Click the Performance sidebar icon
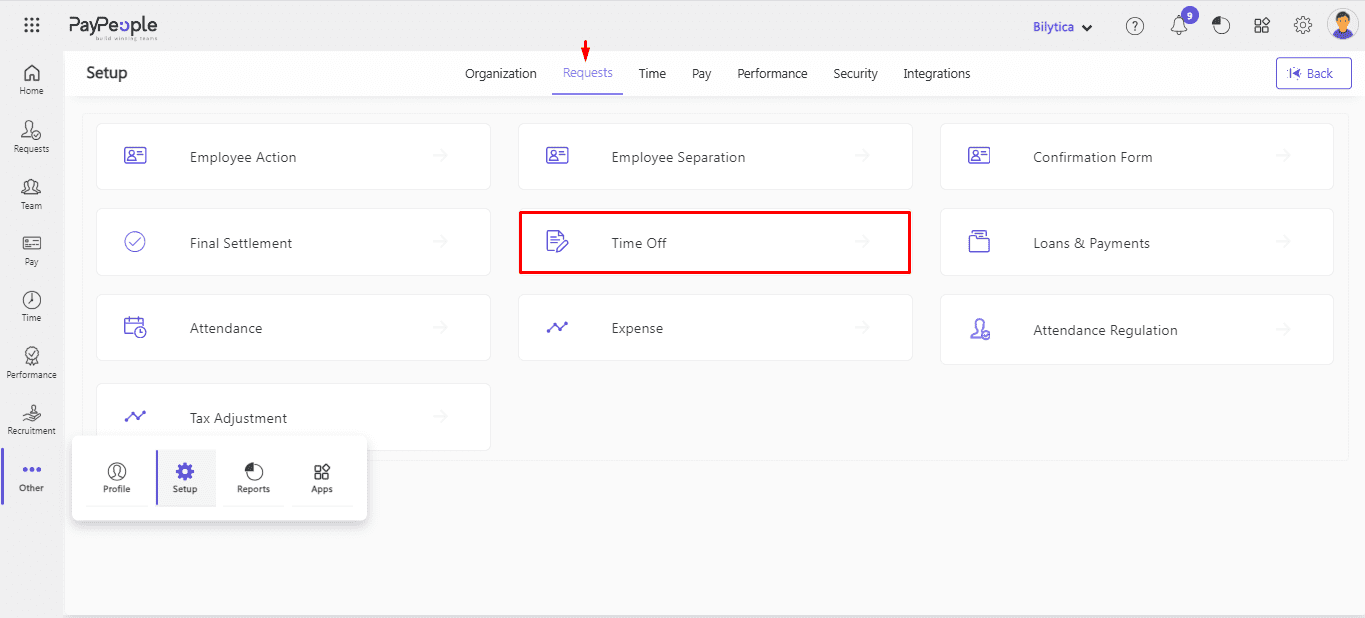Screen dimensions: 1365x618 32,363
